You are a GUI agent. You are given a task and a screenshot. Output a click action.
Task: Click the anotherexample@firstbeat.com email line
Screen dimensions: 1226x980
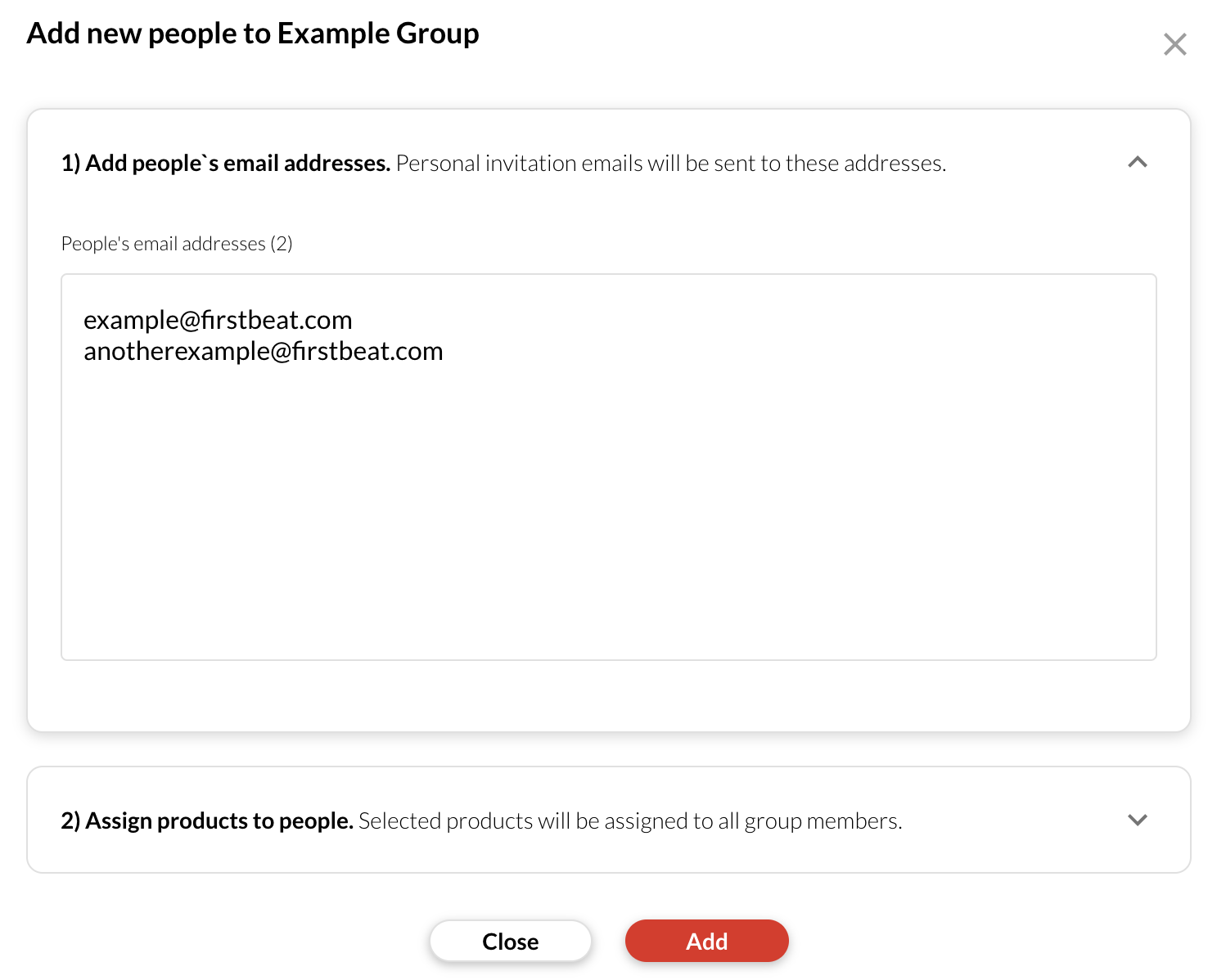[263, 351]
